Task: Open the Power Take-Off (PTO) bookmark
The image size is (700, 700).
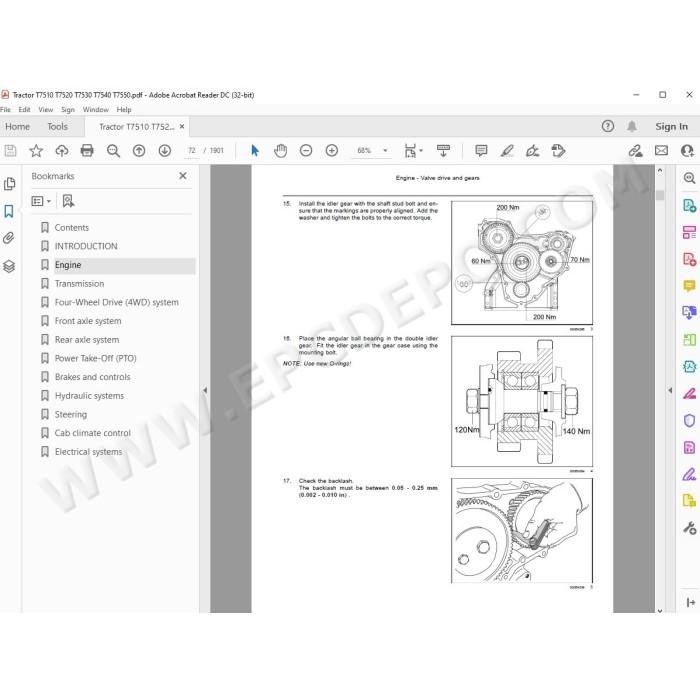Action: click(96, 358)
